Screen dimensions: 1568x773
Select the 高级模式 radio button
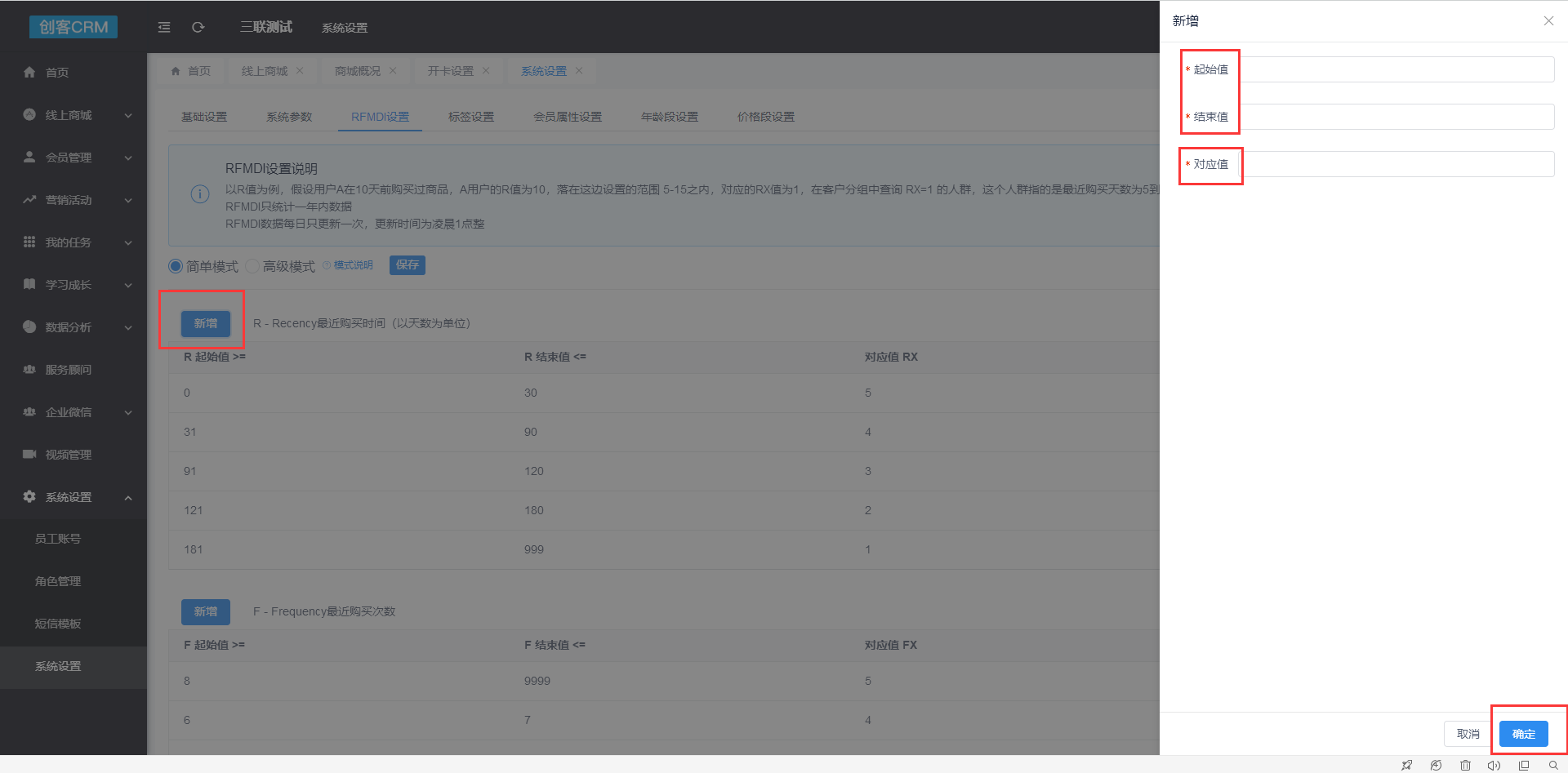pyautogui.click(x=252, y=266)
